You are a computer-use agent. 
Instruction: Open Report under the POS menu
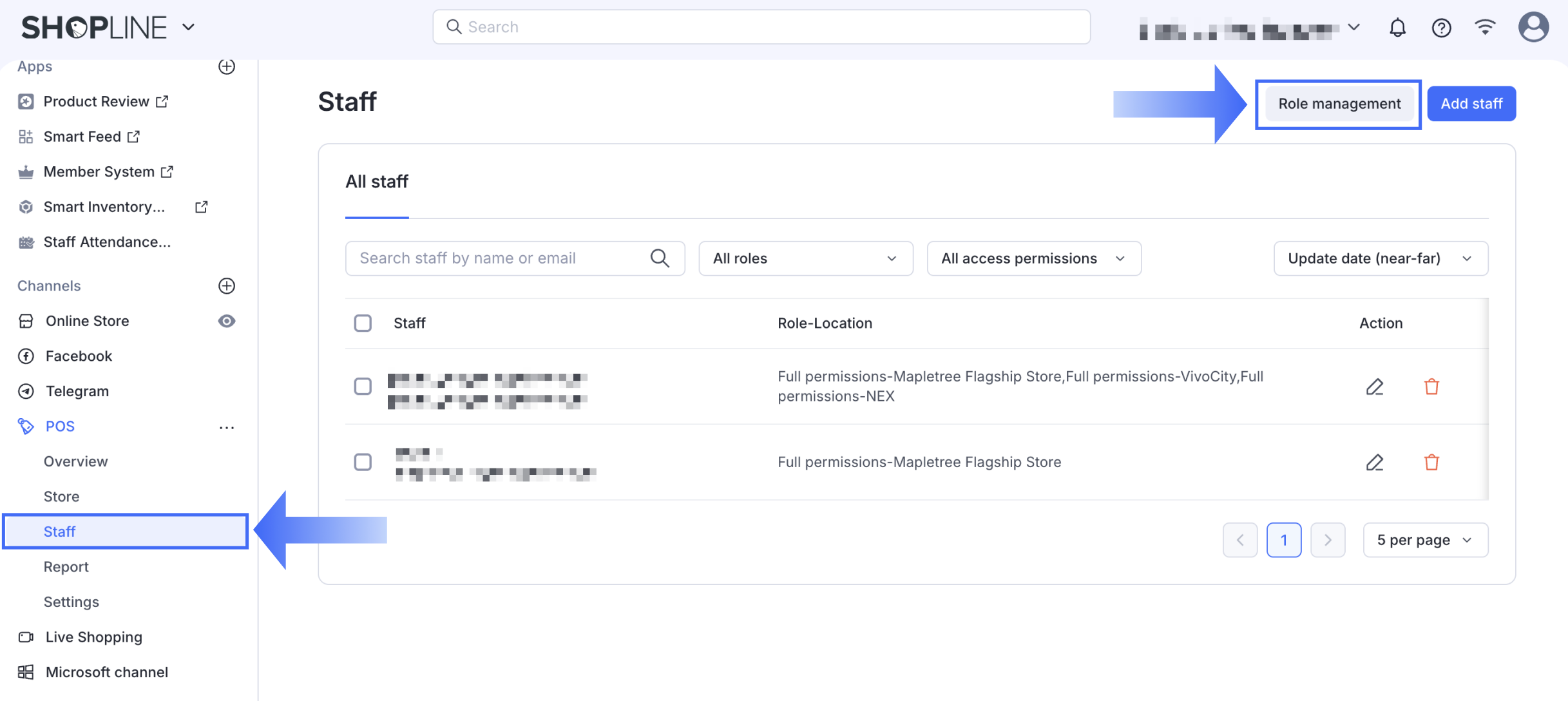pyautogui.click(x=66, y=566)
